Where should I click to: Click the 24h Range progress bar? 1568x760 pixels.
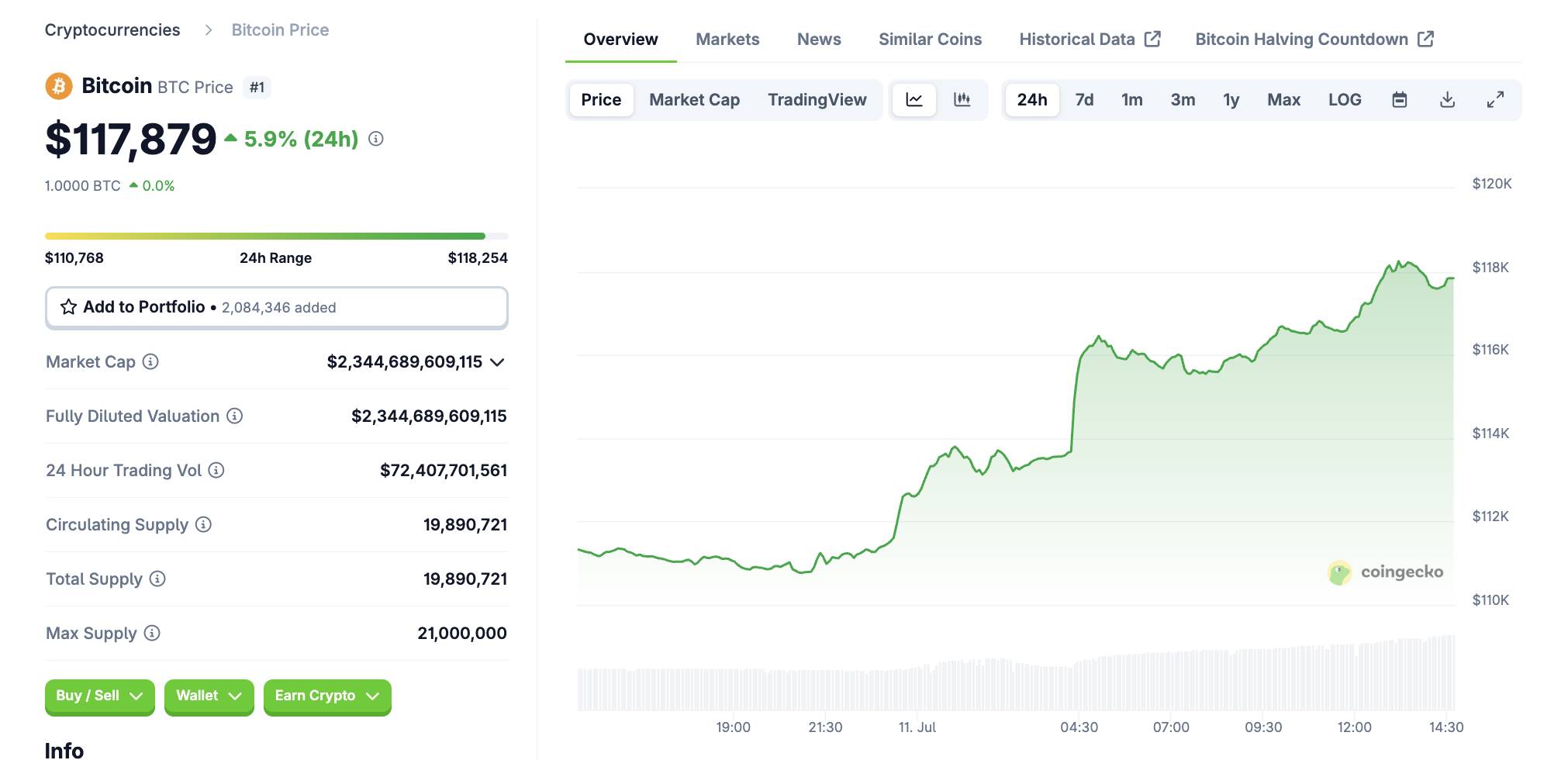[x=277, y=236]
